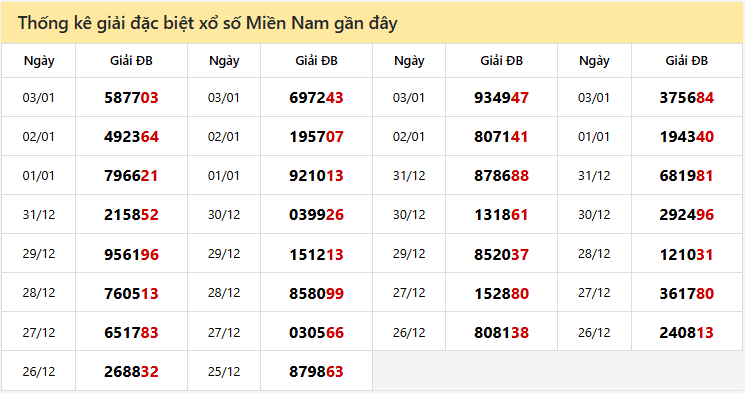Click the 28/12 date beside 858099

point(224,293)
